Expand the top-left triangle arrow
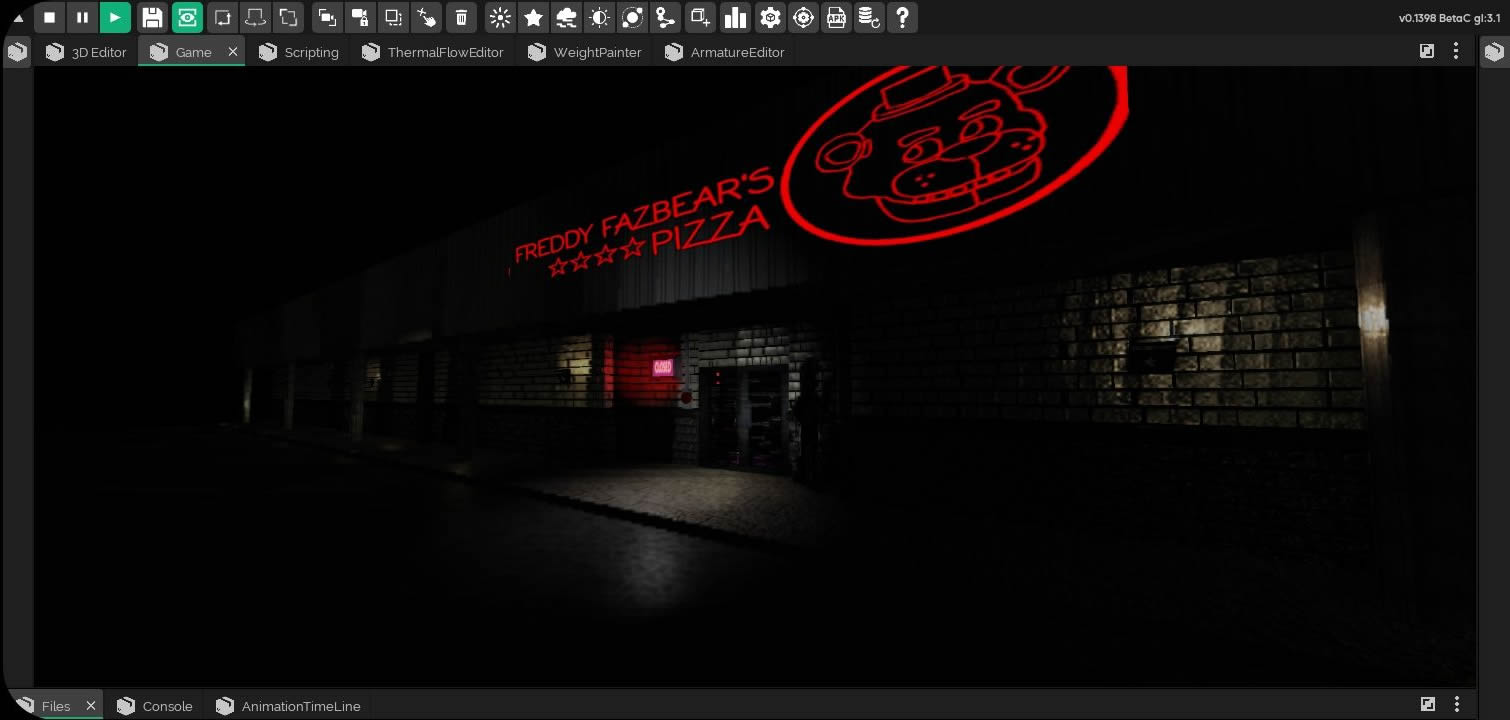The width and height of the screenshot is (1510, 720). click(x=17, y=18)
